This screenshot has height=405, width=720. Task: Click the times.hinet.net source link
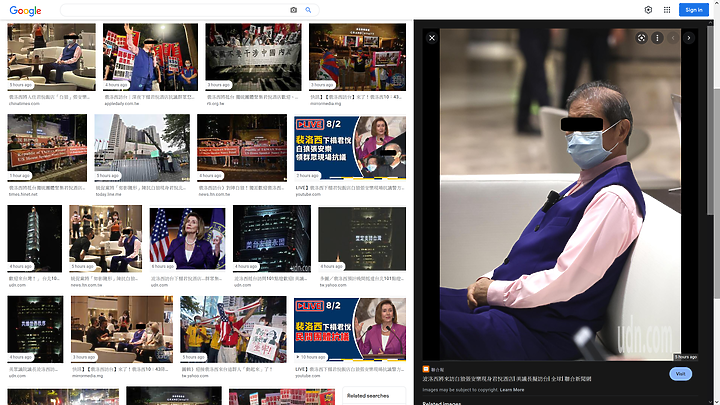click(23, 194)
